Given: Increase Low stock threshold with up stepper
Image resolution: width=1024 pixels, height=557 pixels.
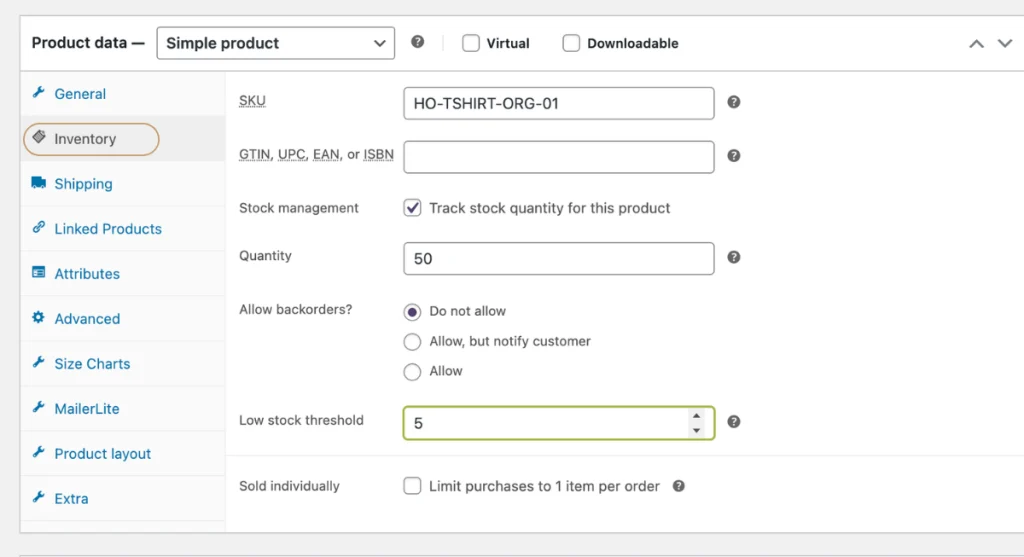Looking at the screenshot, I should (696, 416).
